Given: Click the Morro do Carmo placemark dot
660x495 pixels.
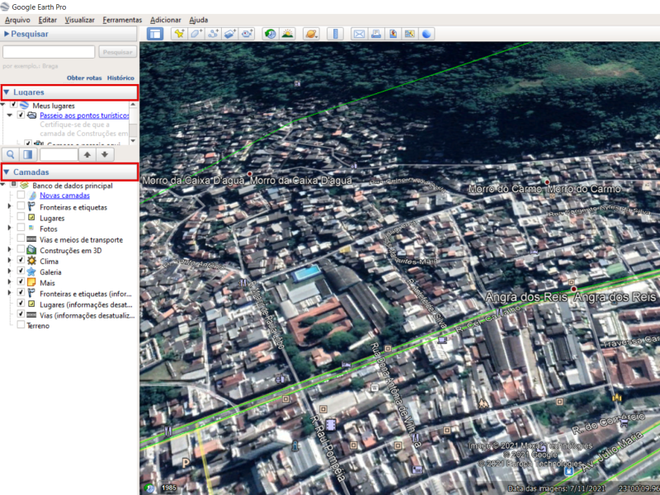Looking at the screenshot, I should point(547,182).
